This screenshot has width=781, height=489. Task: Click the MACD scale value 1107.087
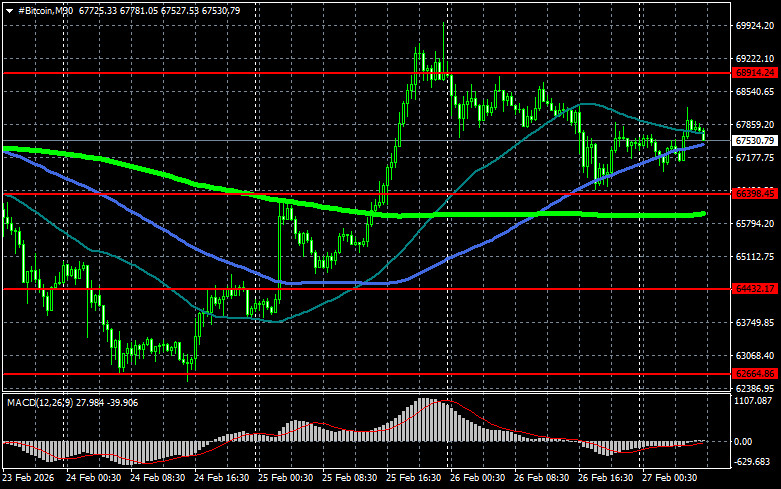pyautogui.click(x=753, y=400)
